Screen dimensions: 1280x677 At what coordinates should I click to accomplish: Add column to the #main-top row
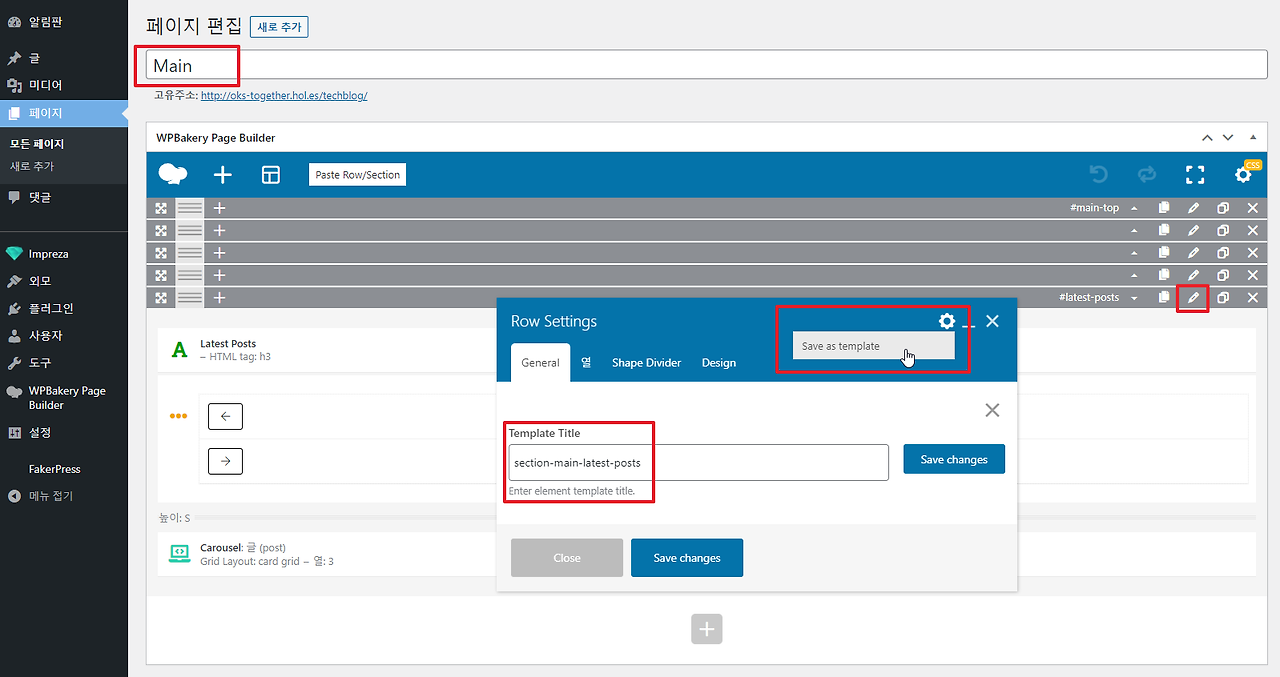pyautogui.click(x=220, y=208)
